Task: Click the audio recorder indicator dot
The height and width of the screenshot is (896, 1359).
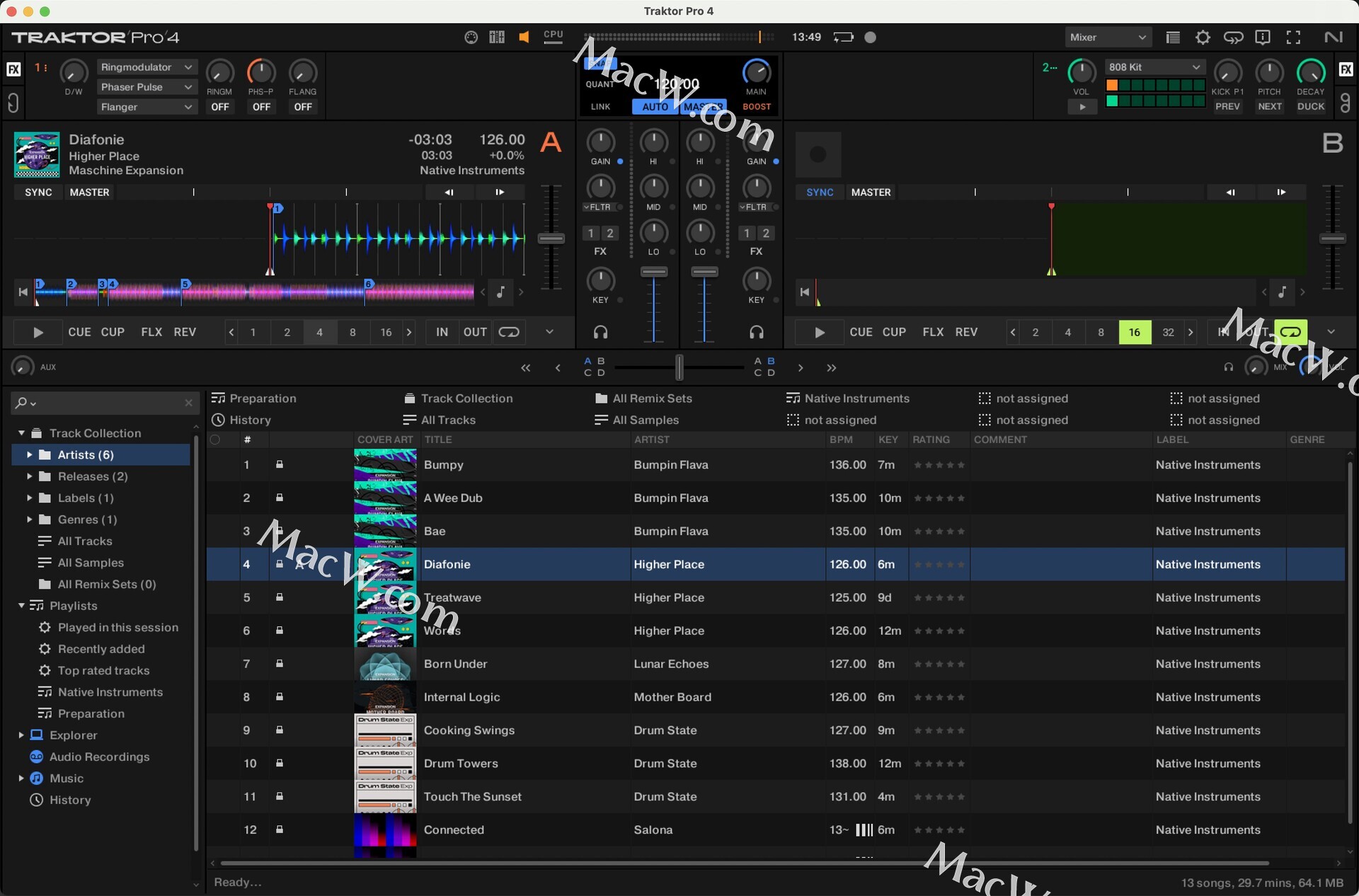Action: pyautogui.click(x=871, y=38)
